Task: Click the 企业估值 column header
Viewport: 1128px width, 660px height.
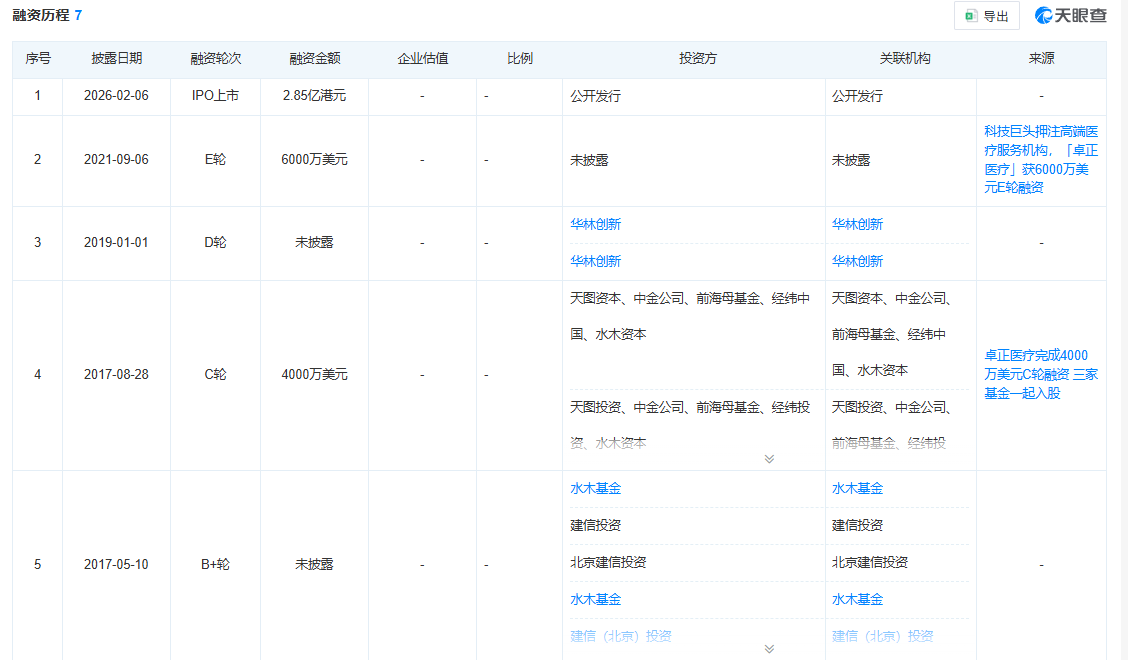Action: 423,59
